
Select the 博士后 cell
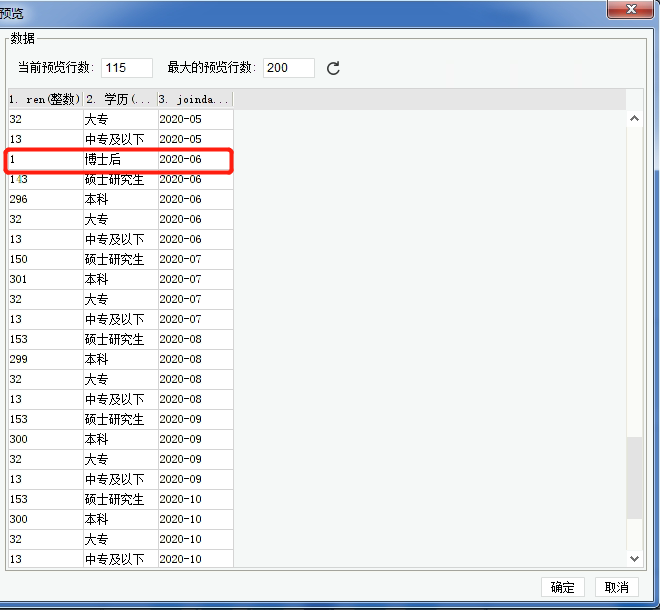click(x=121, y=159)
